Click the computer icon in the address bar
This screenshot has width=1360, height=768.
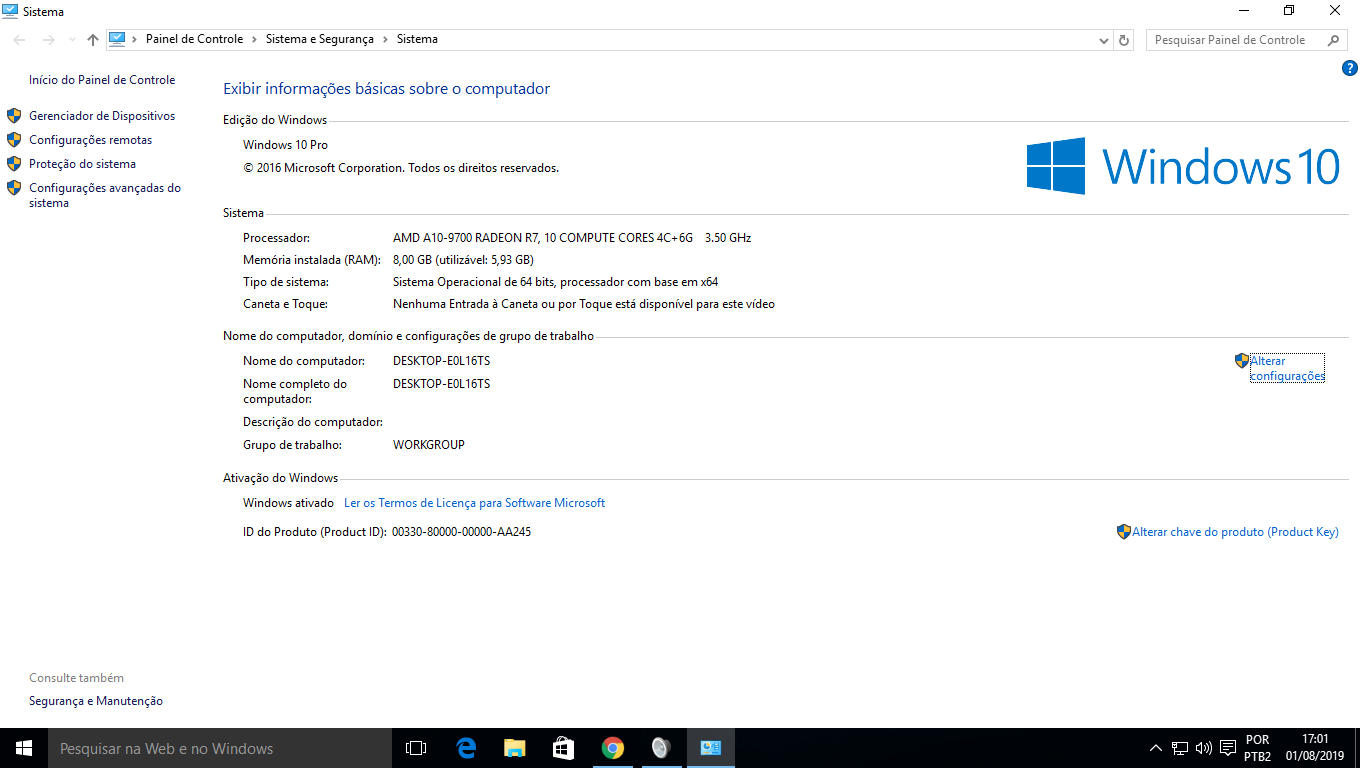[118, 39]
